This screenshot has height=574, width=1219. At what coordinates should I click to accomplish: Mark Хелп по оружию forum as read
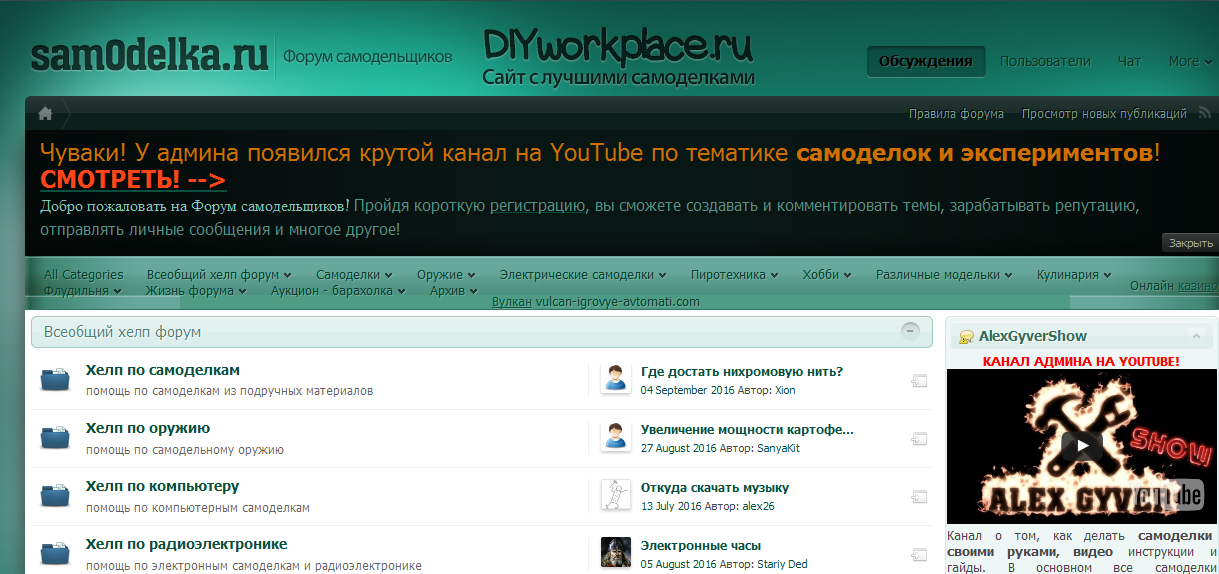[x=919, y=438]
